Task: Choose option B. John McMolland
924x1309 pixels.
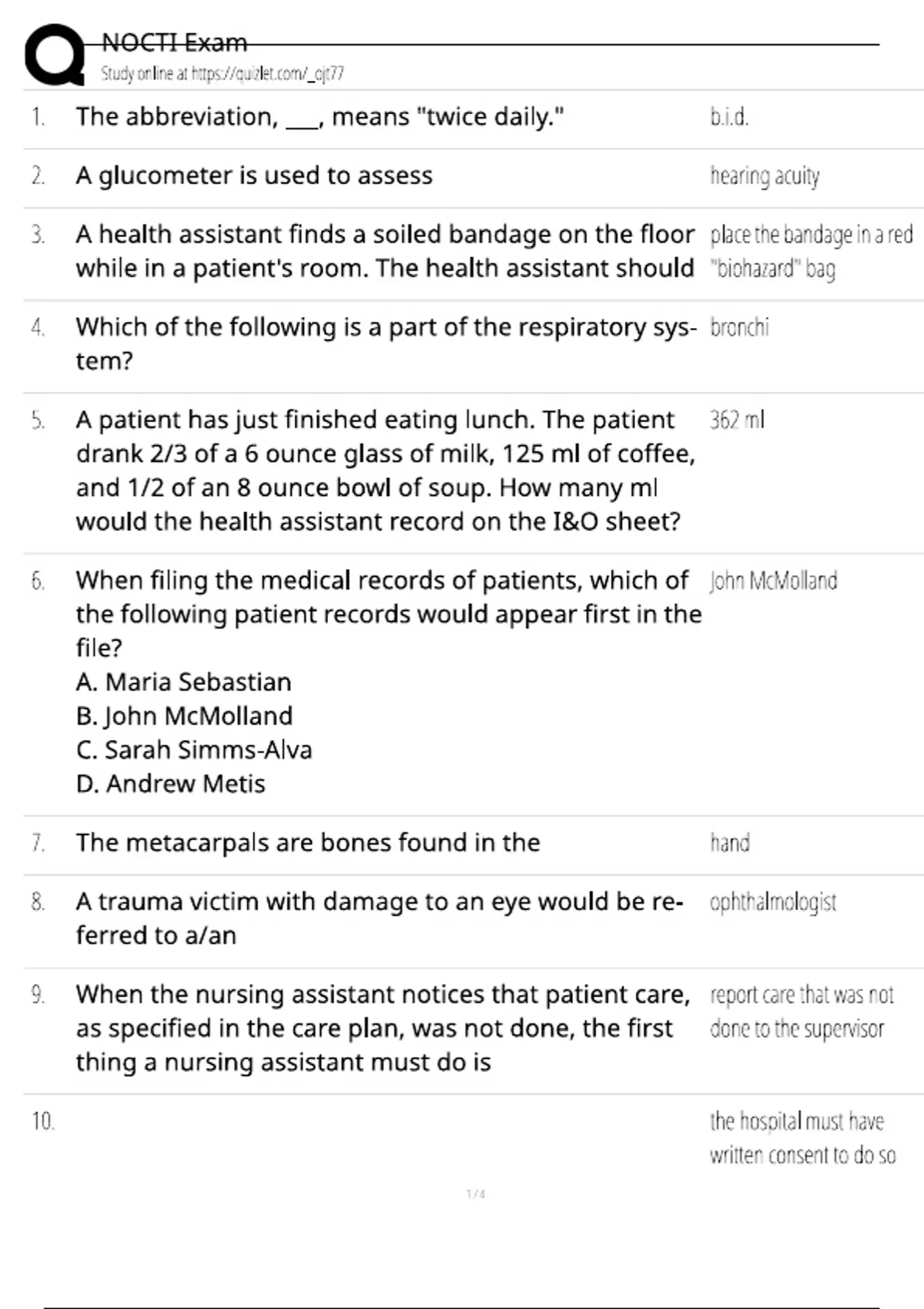Action: click(184, 716)
